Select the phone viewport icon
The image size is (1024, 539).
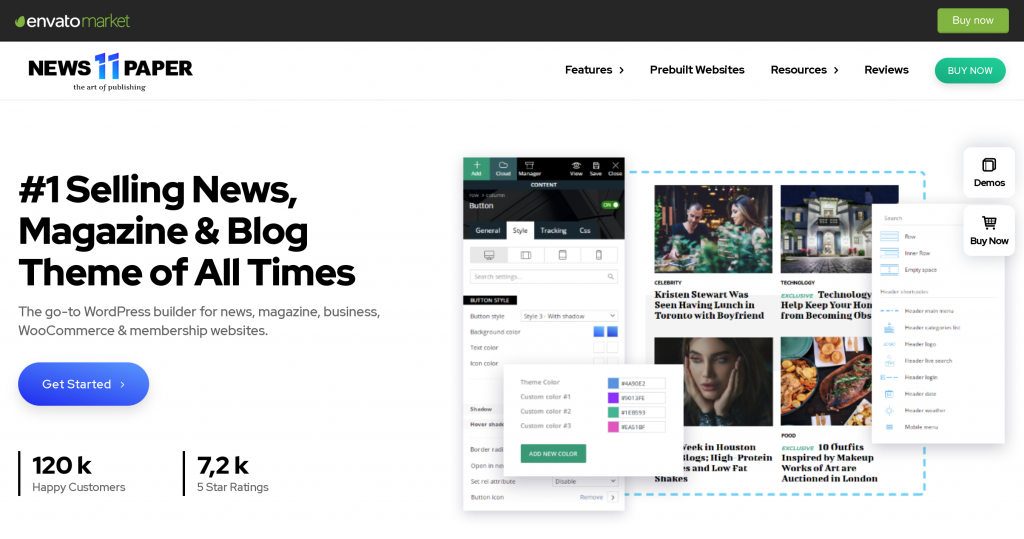599,255
